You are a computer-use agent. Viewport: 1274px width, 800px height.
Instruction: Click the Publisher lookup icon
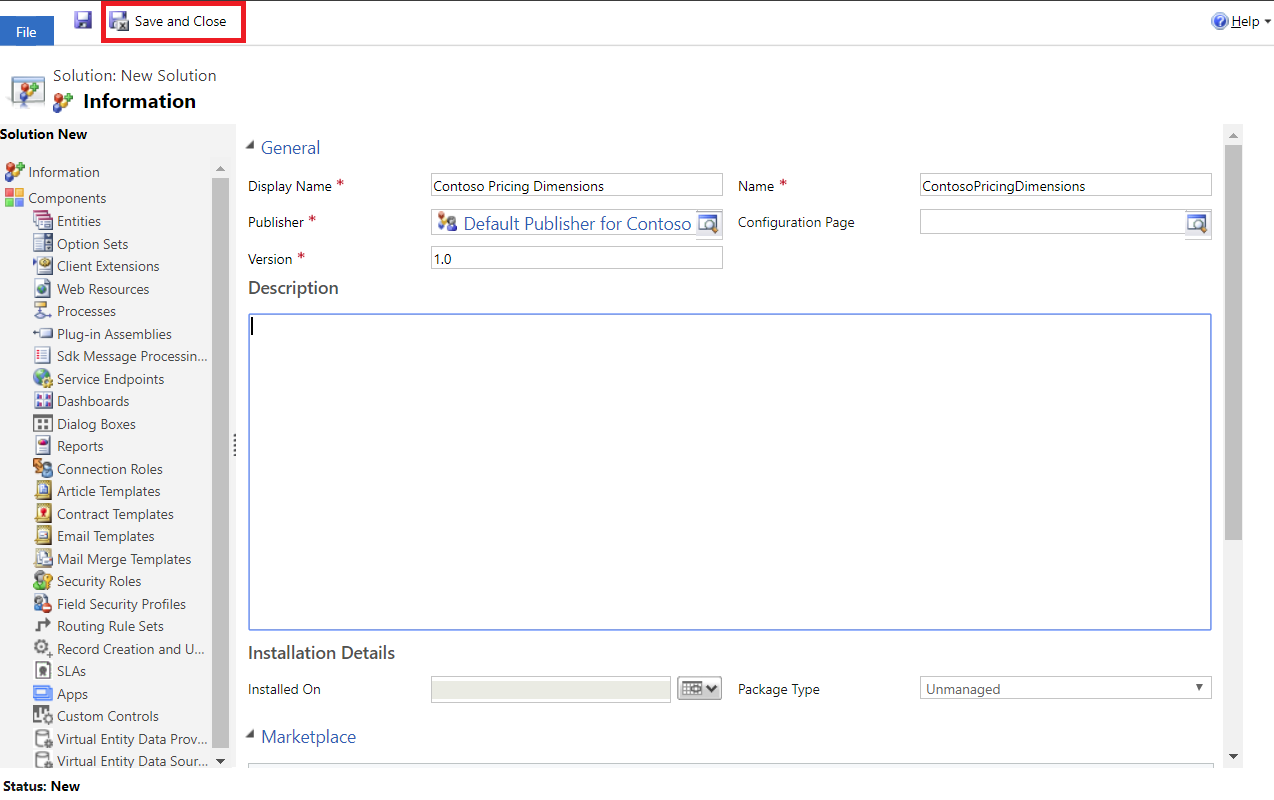708,223
